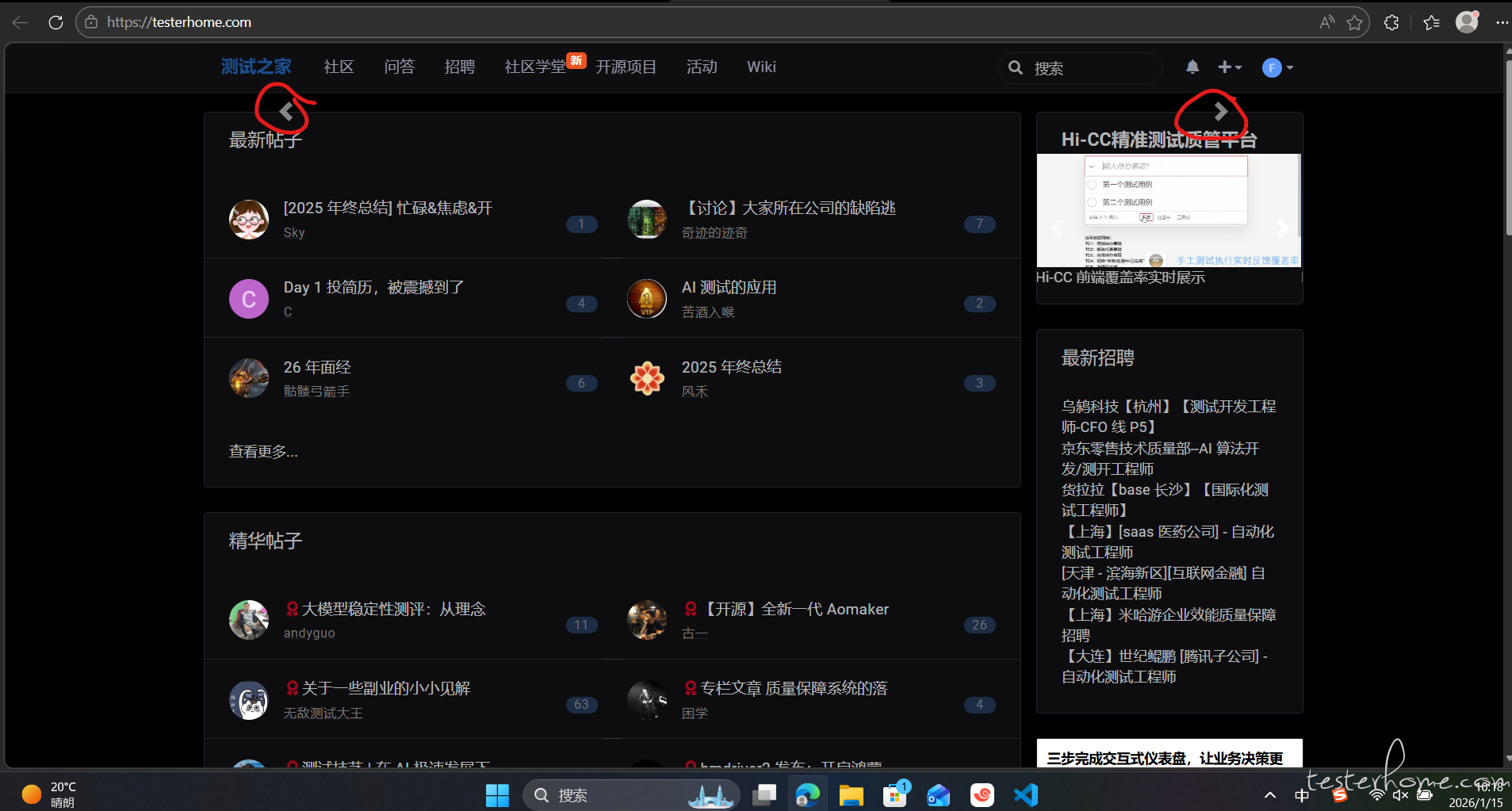
Task: Click the 查看更多 link
Action: point(263,451)
